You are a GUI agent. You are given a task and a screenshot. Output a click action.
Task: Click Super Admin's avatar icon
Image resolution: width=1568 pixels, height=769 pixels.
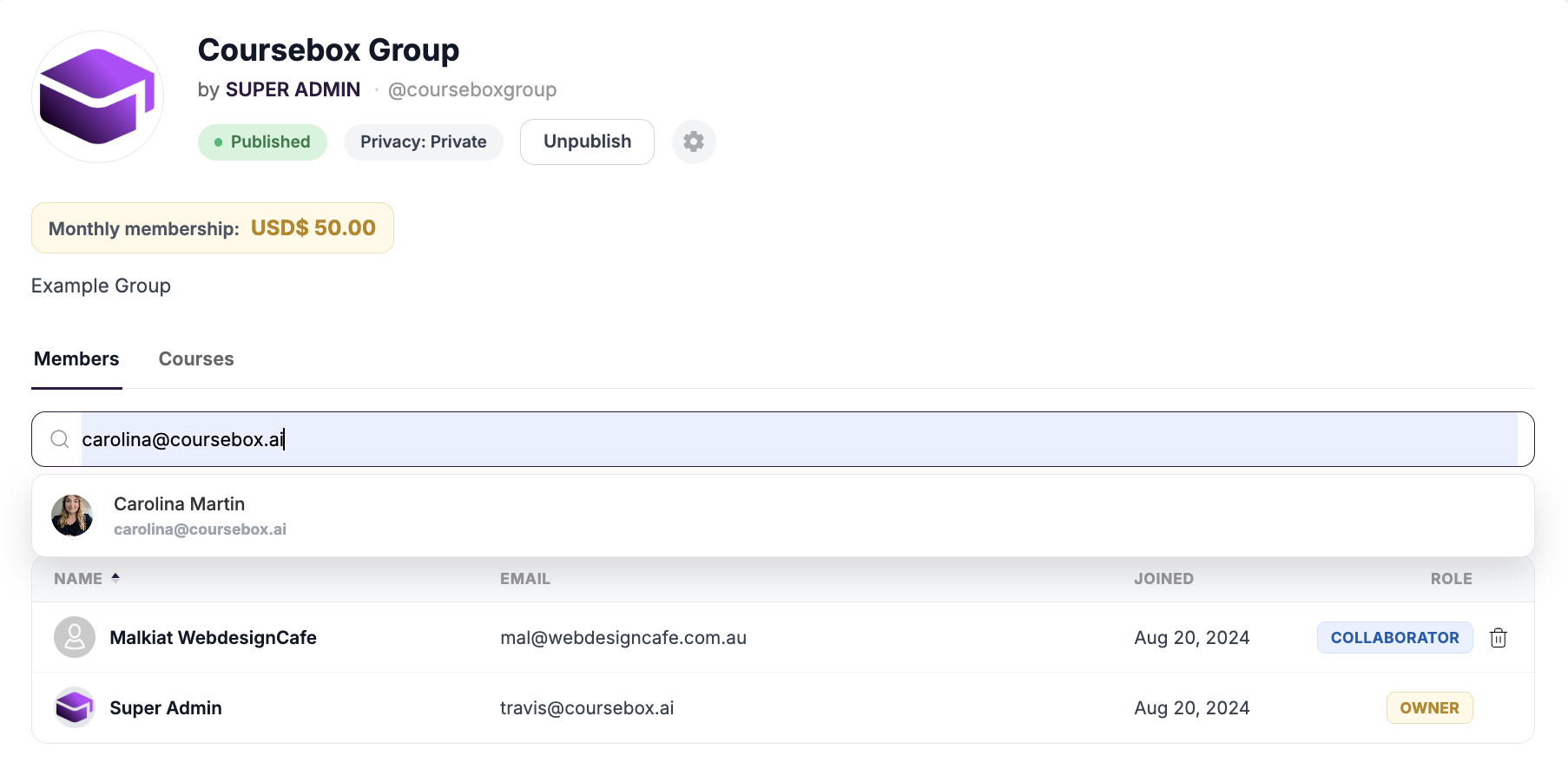[x=75, y=707]
